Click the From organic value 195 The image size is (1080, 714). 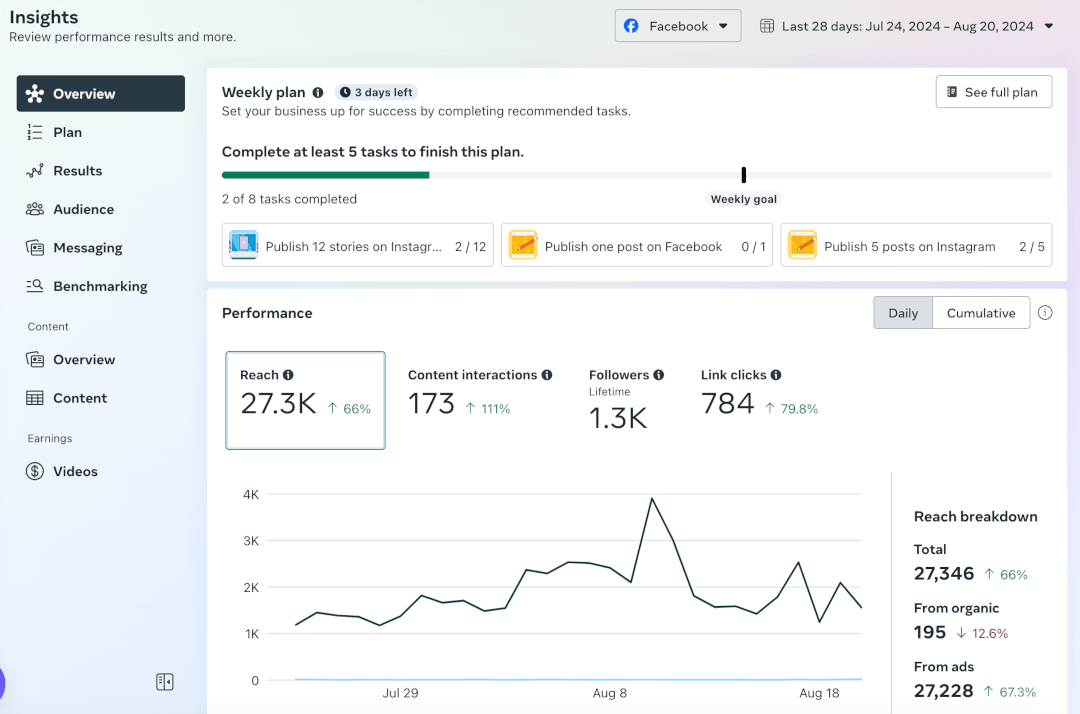pyautogui.click(x=929, y=631)
